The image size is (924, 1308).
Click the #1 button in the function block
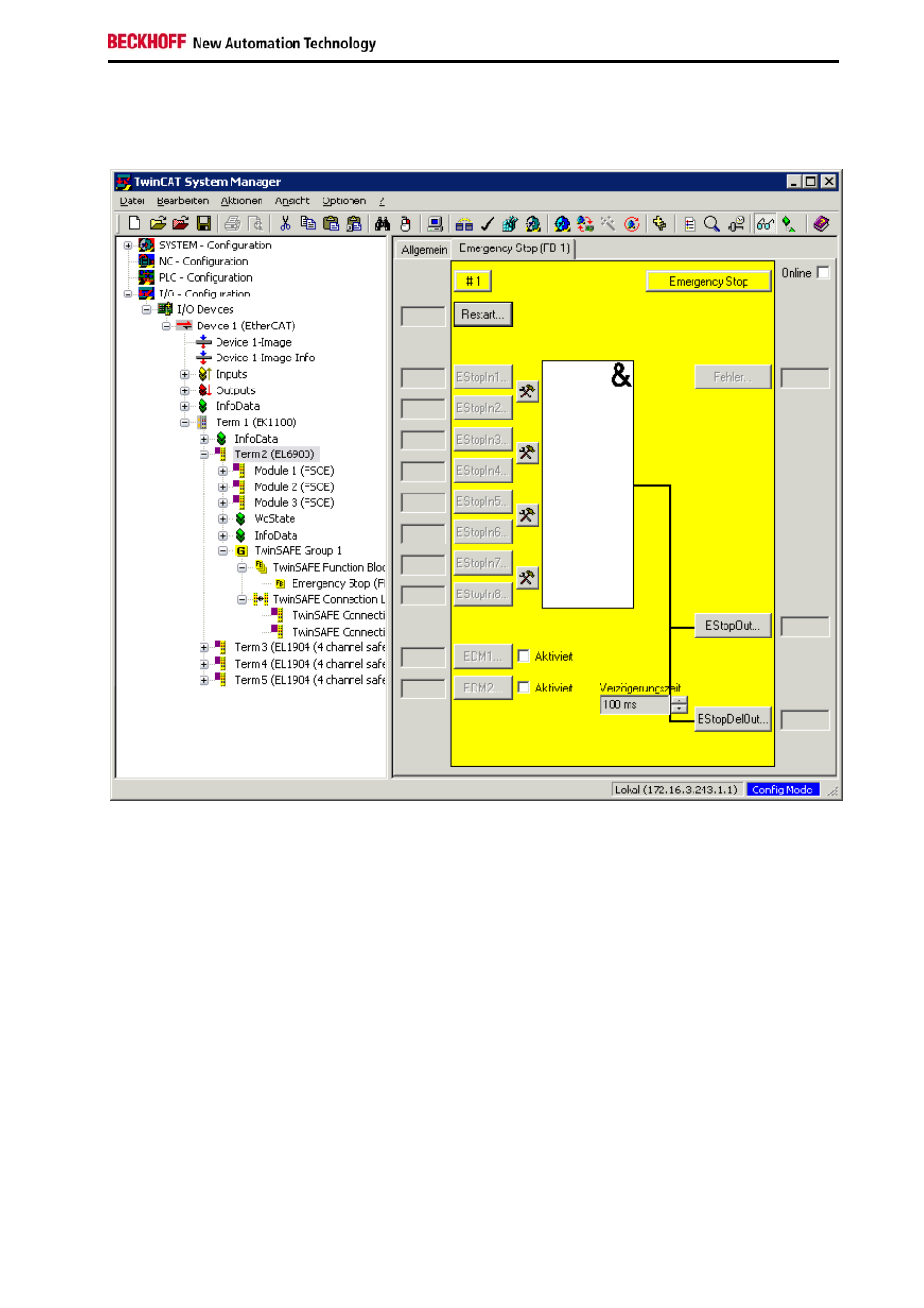point(473,281)
